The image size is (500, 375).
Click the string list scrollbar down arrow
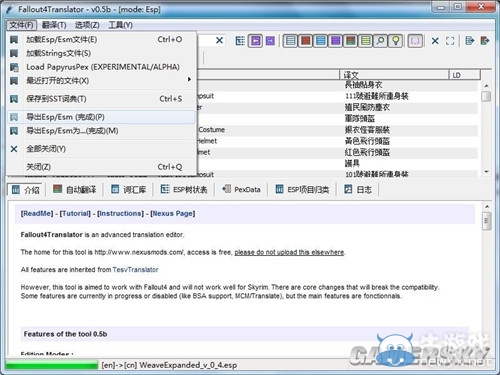coord(487,172)
